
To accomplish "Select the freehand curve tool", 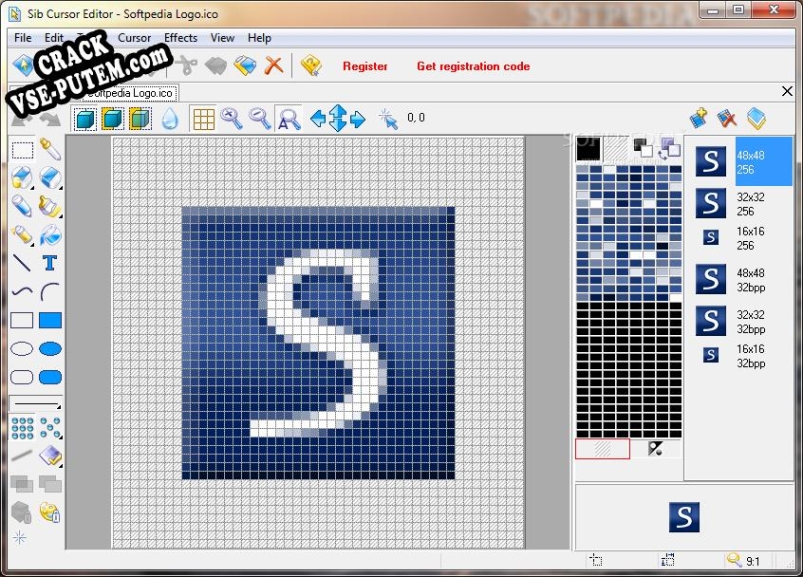I will (x=22, y=292).
